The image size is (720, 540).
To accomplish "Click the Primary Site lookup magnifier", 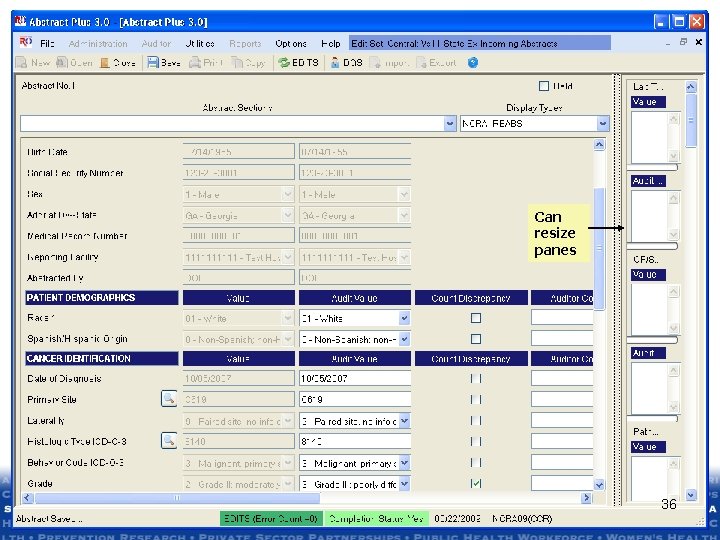I will (x=169, y=399).
